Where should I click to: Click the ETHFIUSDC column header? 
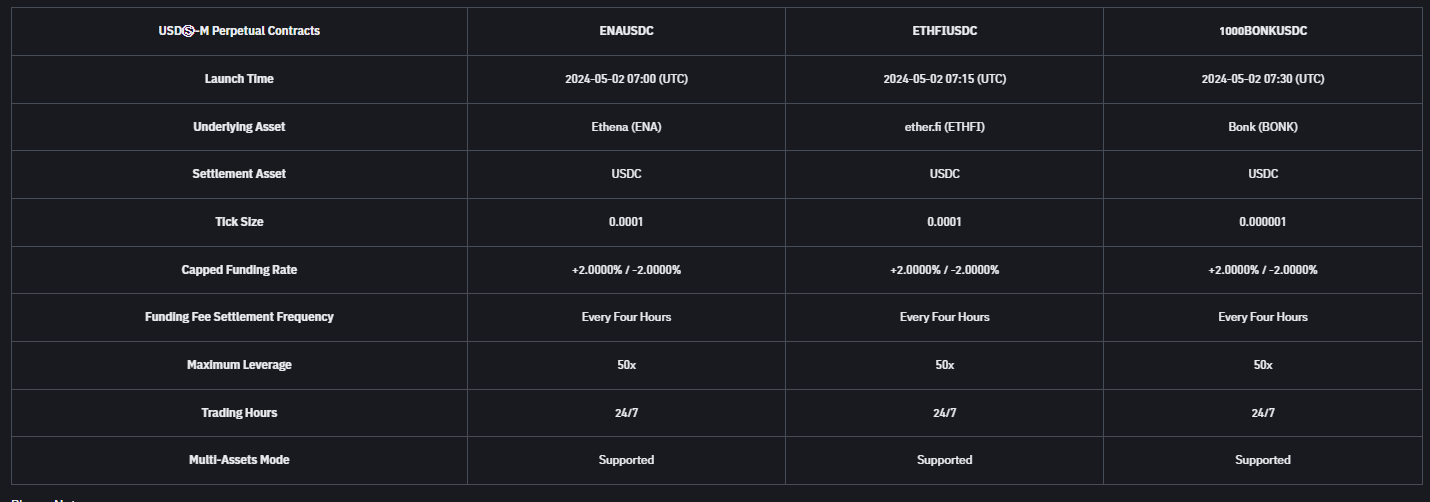click(x=944, y=31)
